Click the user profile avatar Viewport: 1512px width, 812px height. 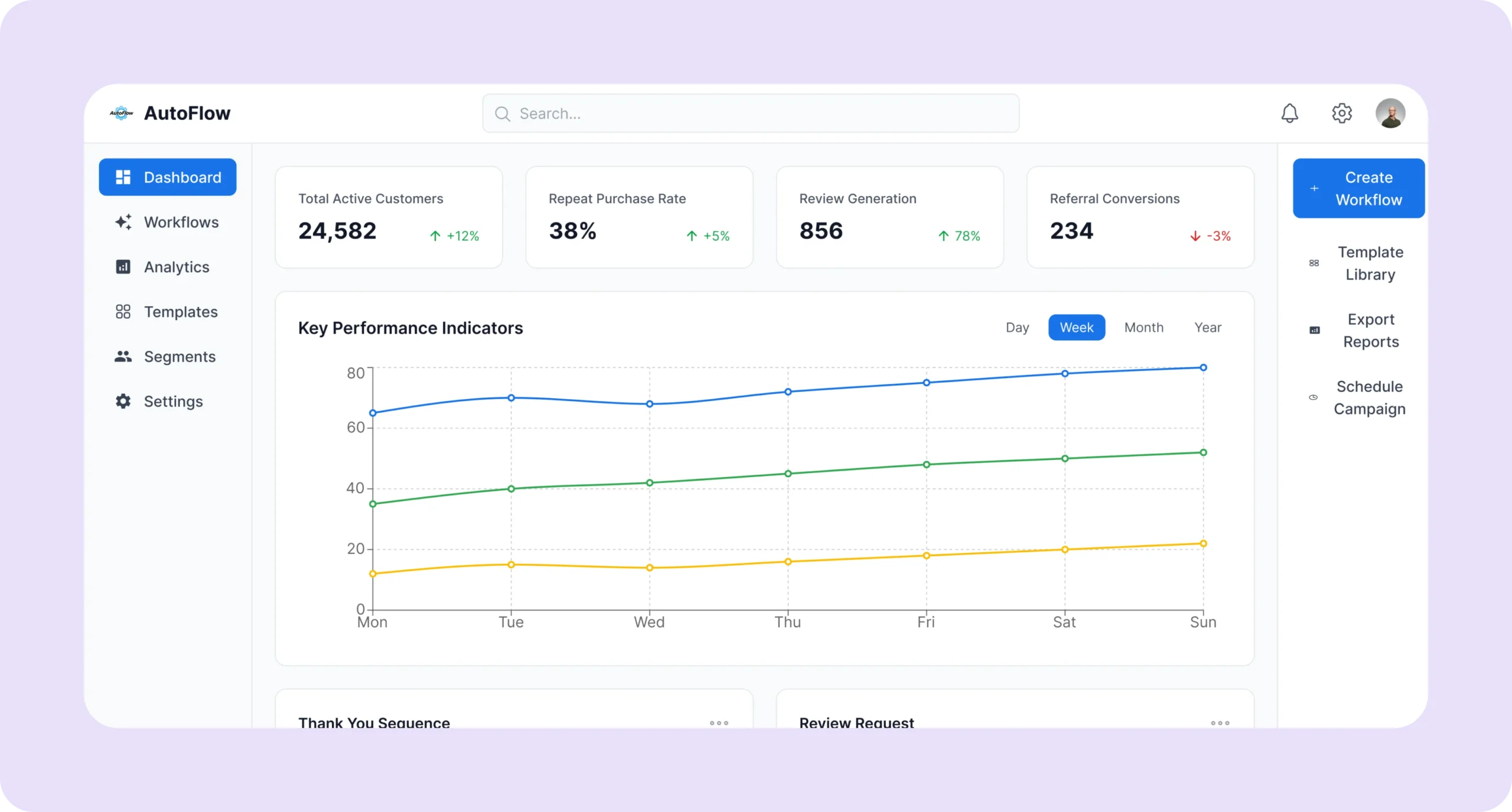[1390, 113]
